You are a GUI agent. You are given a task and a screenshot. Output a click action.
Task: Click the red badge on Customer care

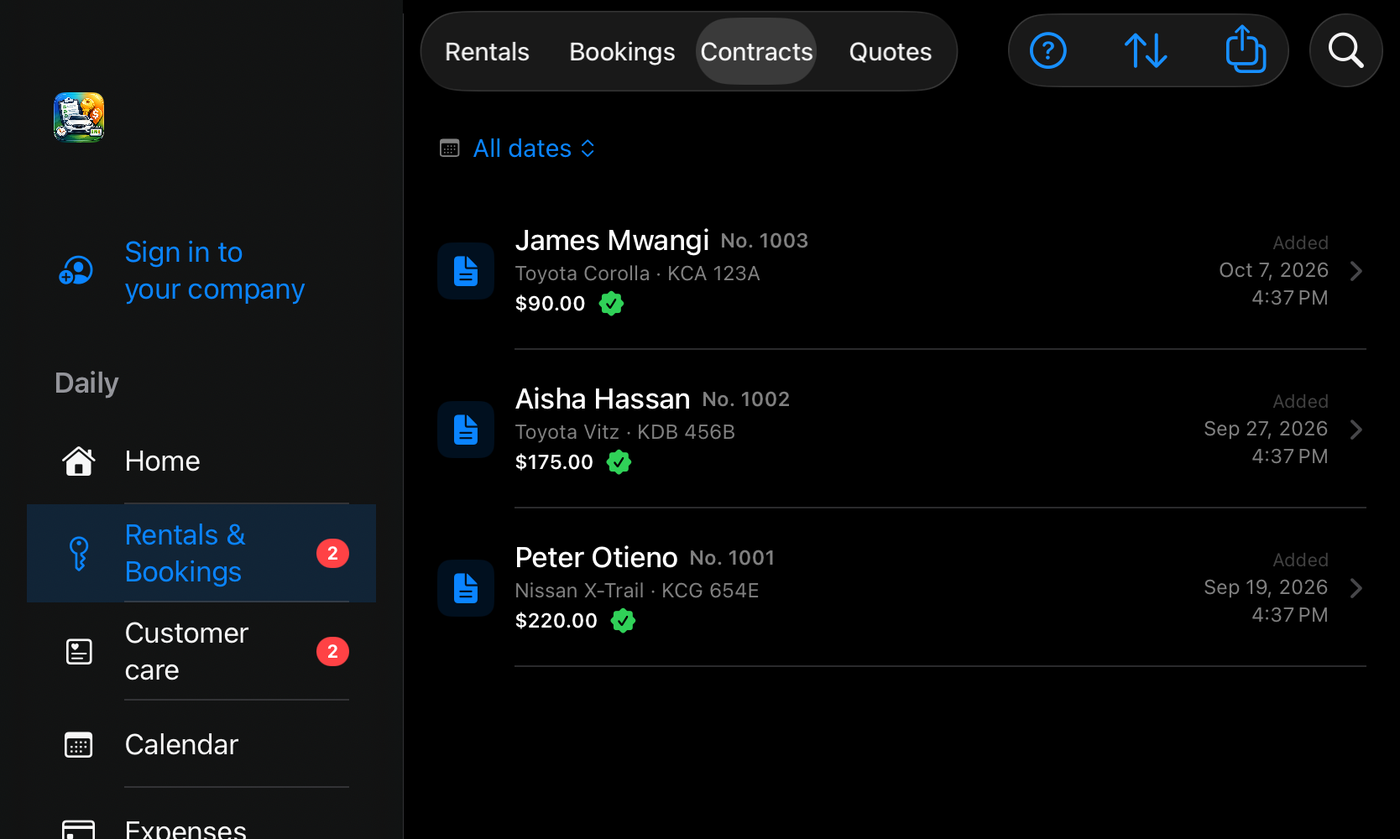(333, 652)
